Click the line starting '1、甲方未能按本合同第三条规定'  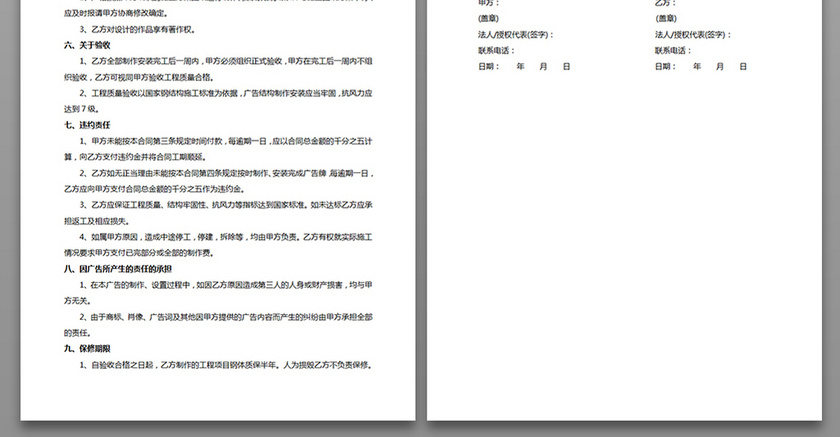coord(226,141)
